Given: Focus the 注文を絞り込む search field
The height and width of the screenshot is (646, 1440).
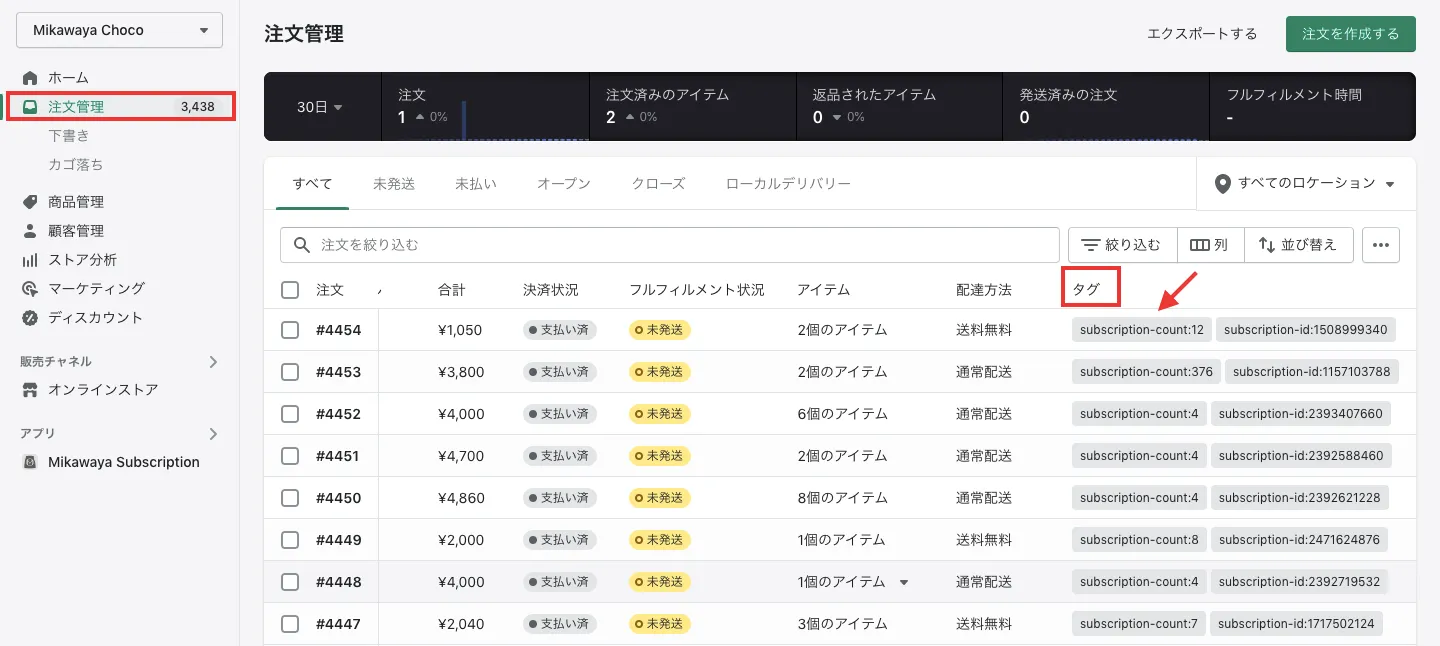Looking at the screenshot, I should click(680, 245).
